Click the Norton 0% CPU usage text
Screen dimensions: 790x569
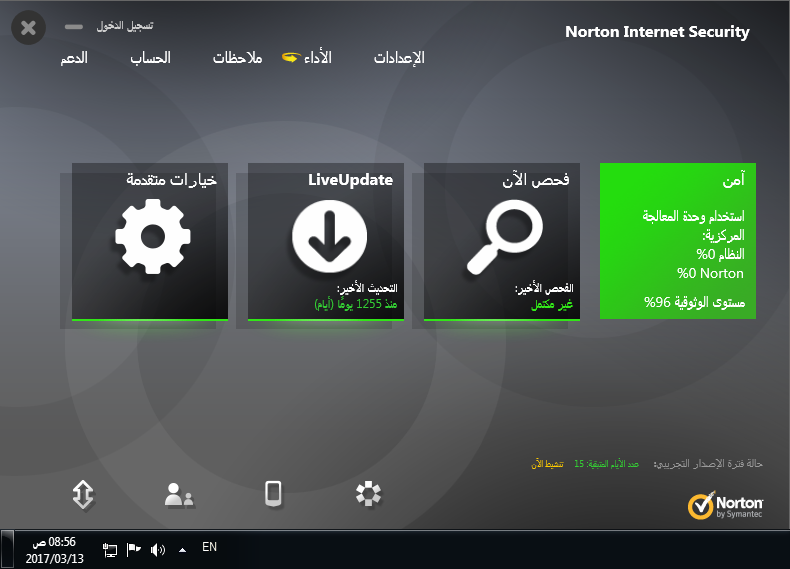click(x=710, y=273)
